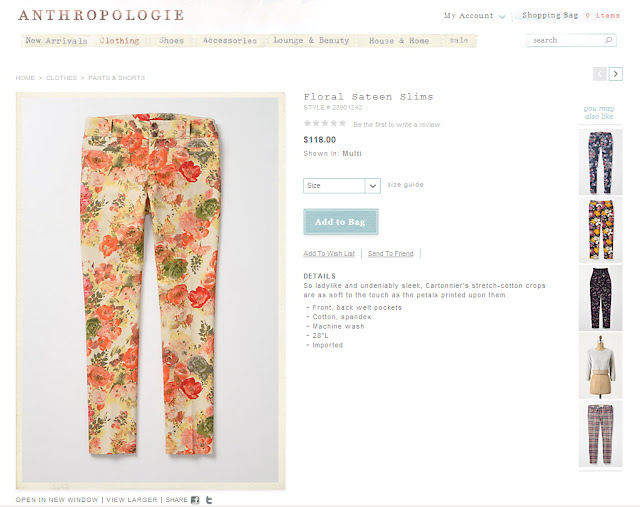
Task: Rate product using the star icons
Action: click(x=325, y=123)
